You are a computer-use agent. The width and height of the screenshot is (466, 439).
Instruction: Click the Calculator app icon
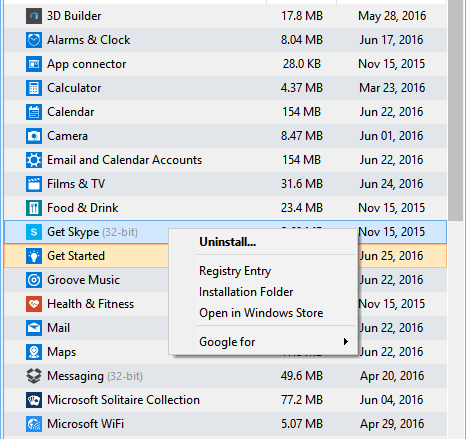pos(34,88)
